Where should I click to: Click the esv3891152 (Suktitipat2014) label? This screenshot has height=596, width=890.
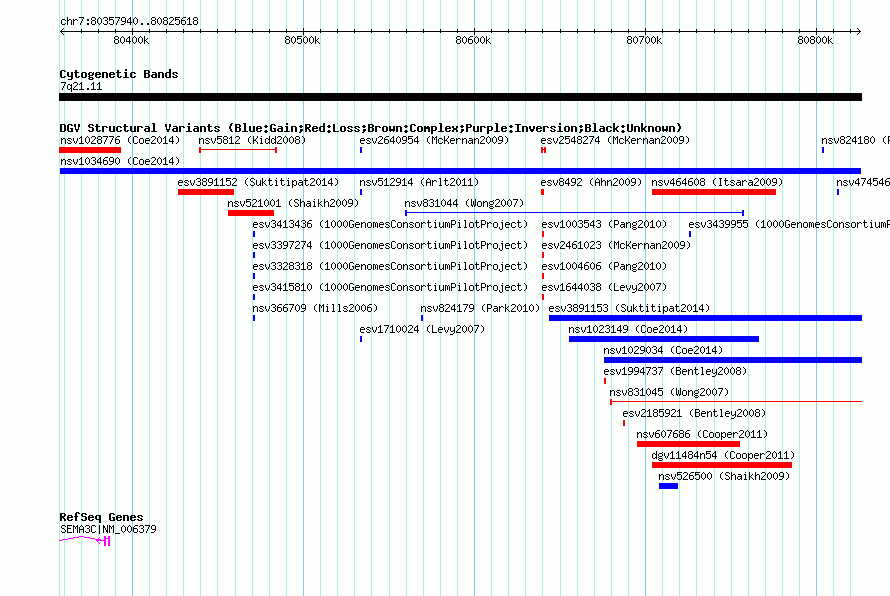[x=258, y=182]
